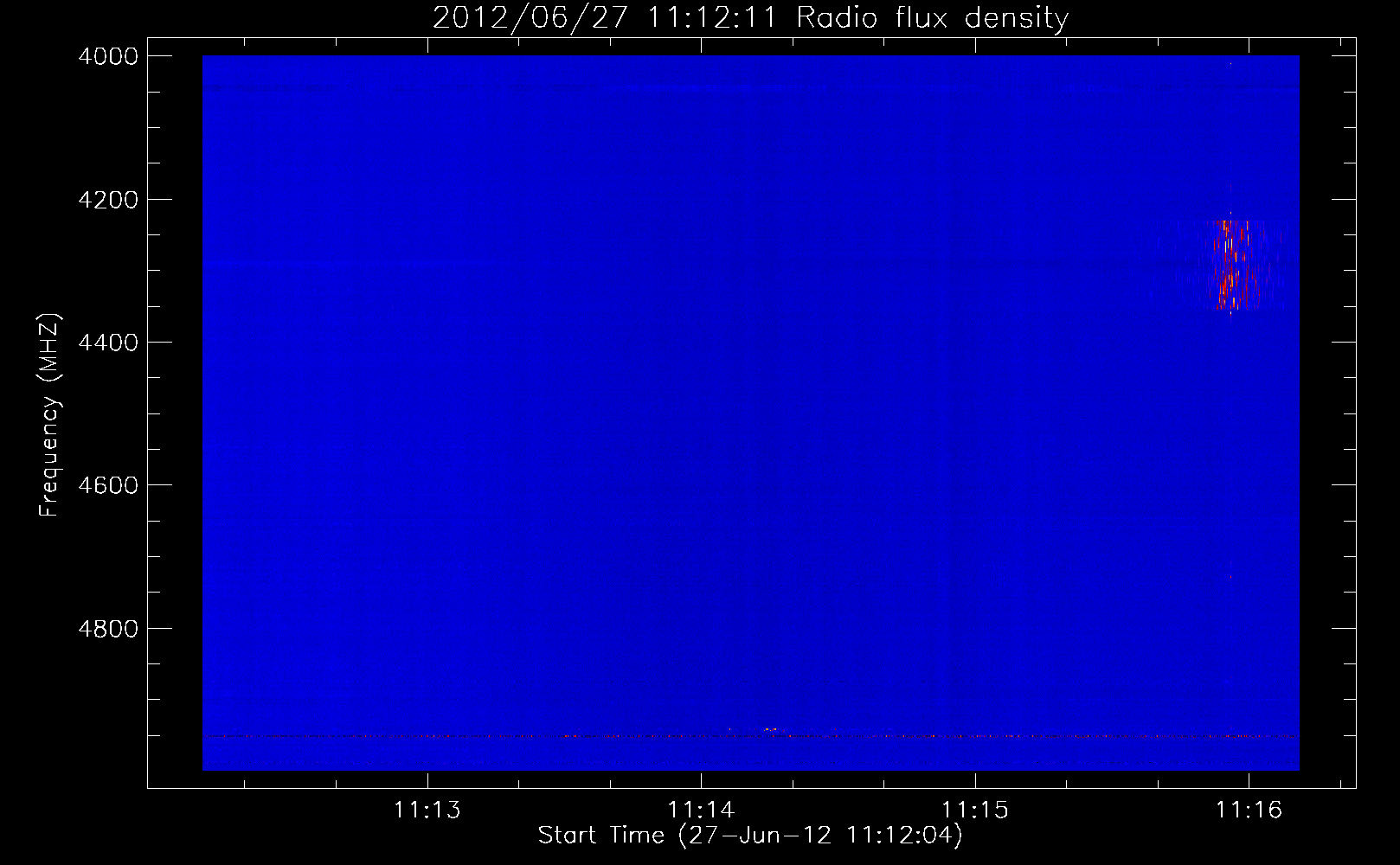The height and width of the screenshot is (865, 1400).
Task: Click the bright spot near 11:14:15 at spectrum bottom
Action: pyautogui.click(x=771, y=729)
